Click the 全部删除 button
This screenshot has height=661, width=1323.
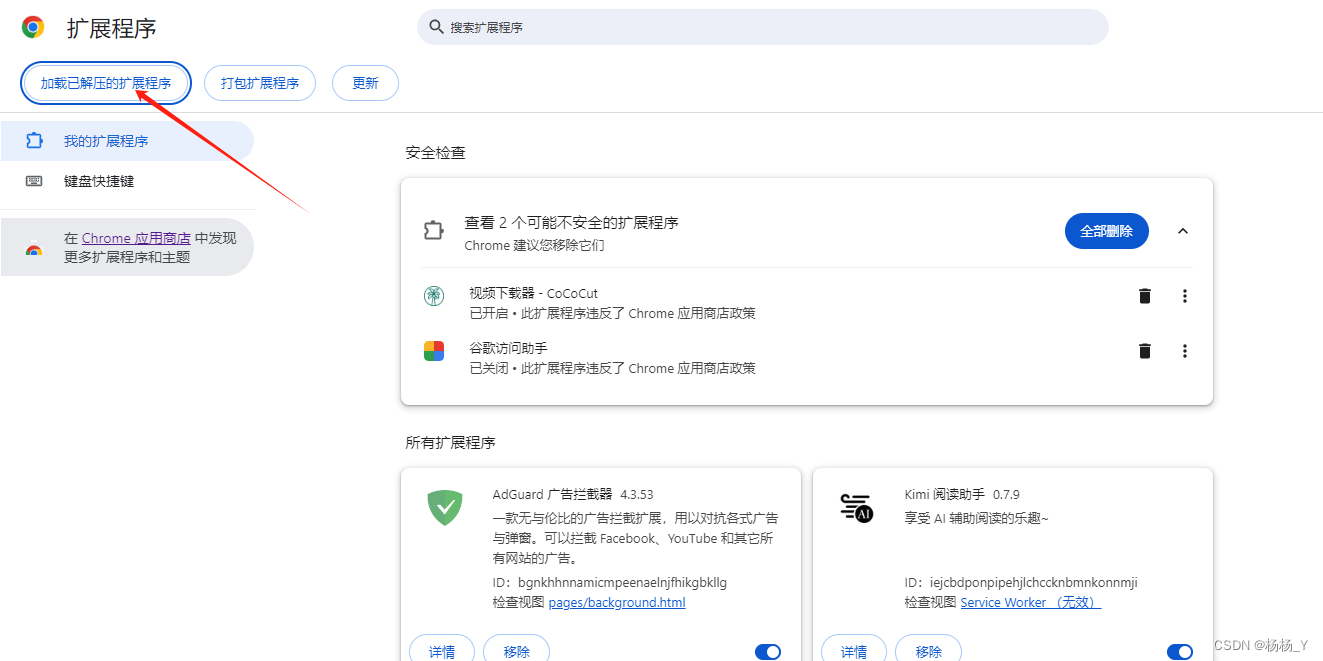tap(1107, 231)
